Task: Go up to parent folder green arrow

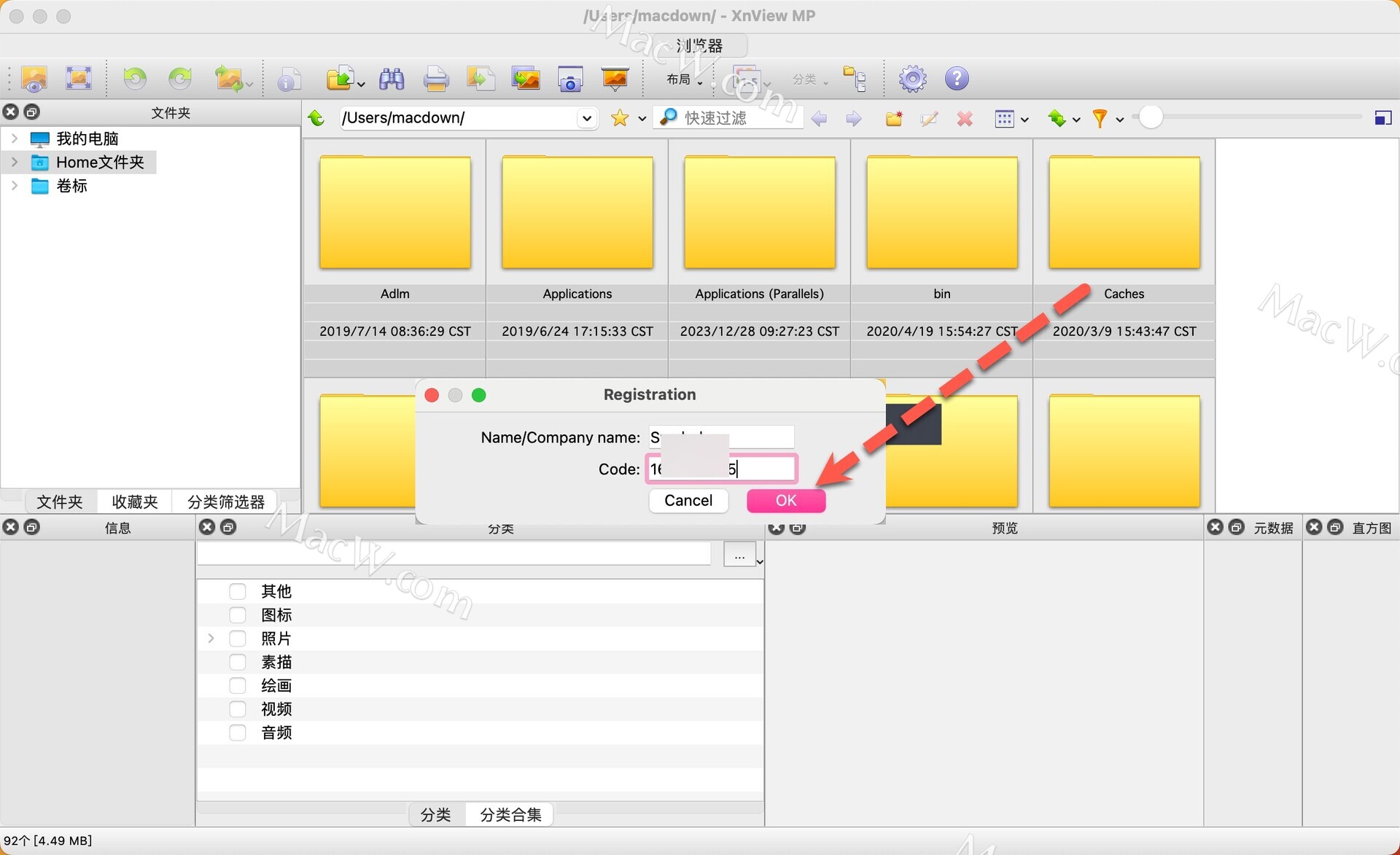Action: coord(316,118)
